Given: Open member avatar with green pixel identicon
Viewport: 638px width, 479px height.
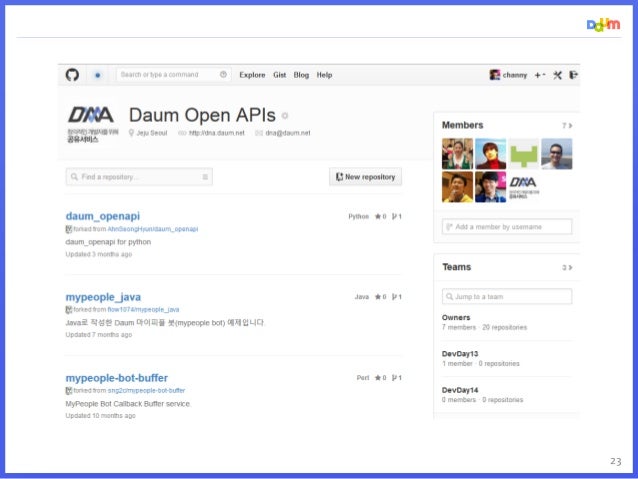Looking at the screenshot, I should tap(524, 154).
